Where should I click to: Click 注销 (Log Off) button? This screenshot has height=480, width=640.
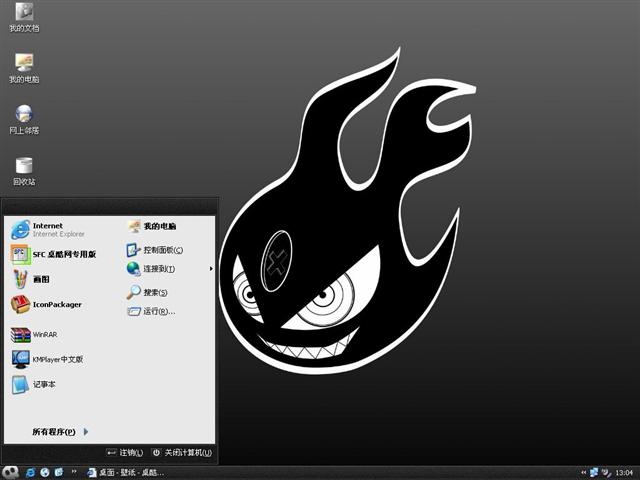(x=125, y=453)
